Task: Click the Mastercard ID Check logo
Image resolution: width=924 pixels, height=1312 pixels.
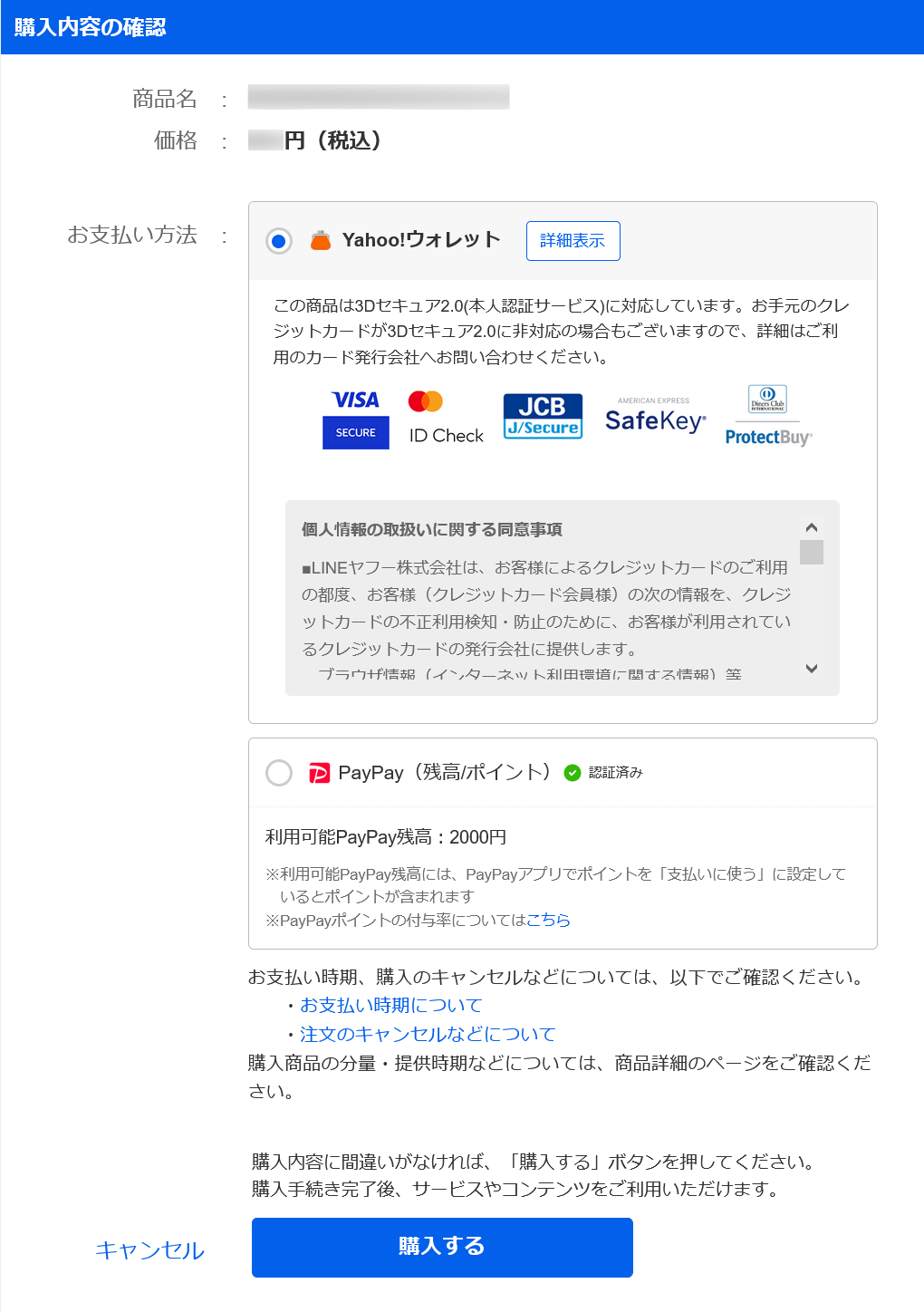Action: [x=446, y=418]
